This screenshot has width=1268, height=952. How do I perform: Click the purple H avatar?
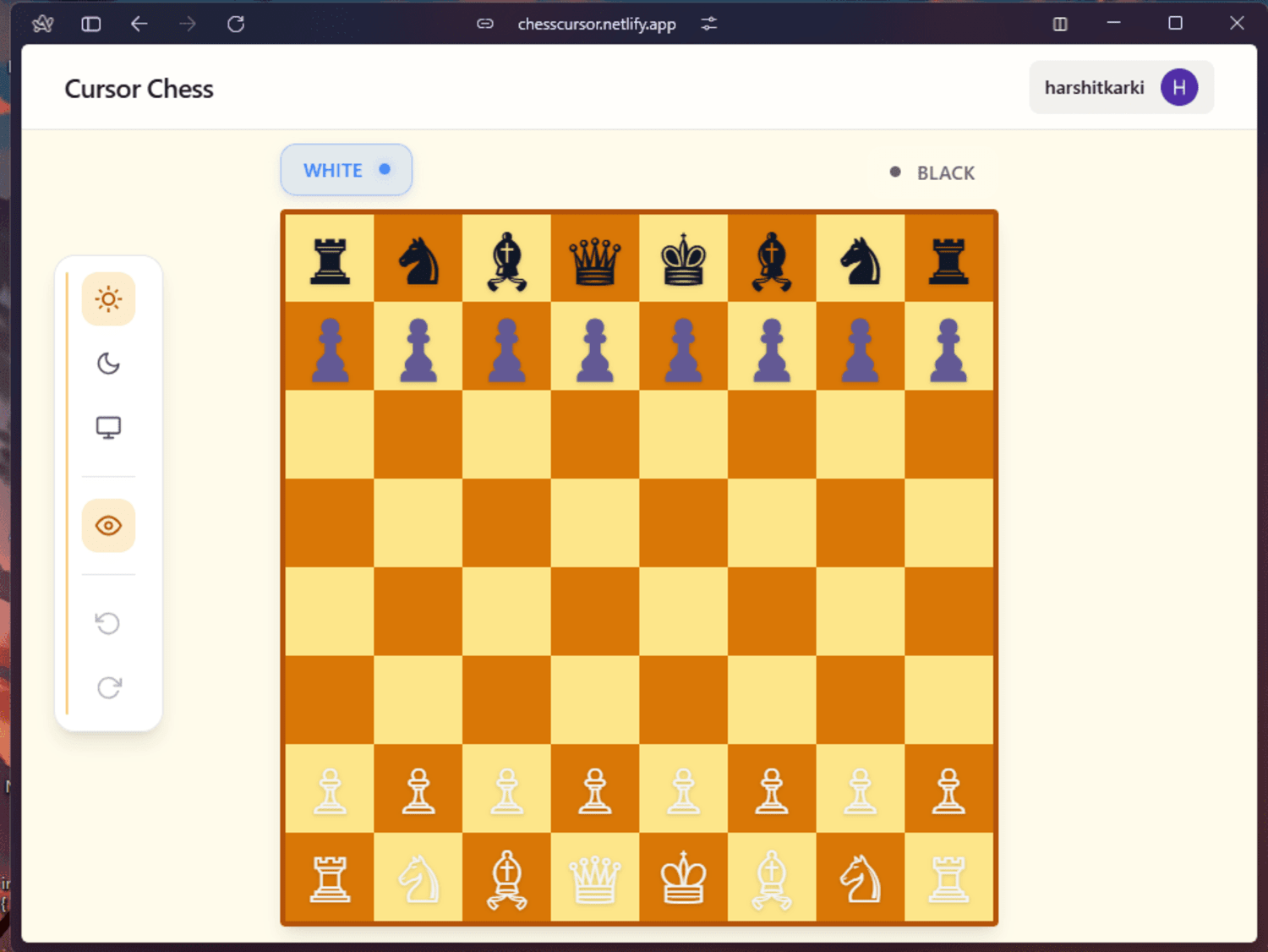point(1179,87)
